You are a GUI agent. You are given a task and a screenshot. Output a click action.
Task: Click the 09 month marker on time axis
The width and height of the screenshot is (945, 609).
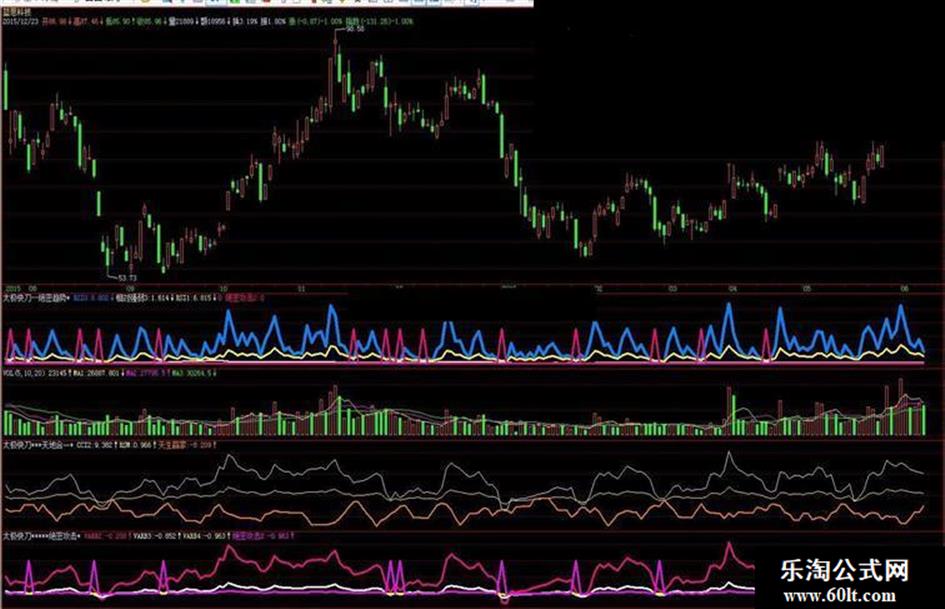[131, 289]
